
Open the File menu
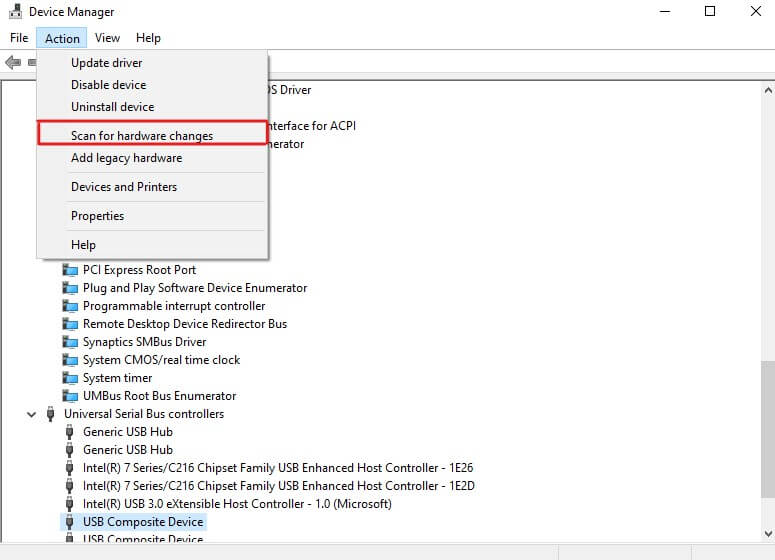click(19, 38)
